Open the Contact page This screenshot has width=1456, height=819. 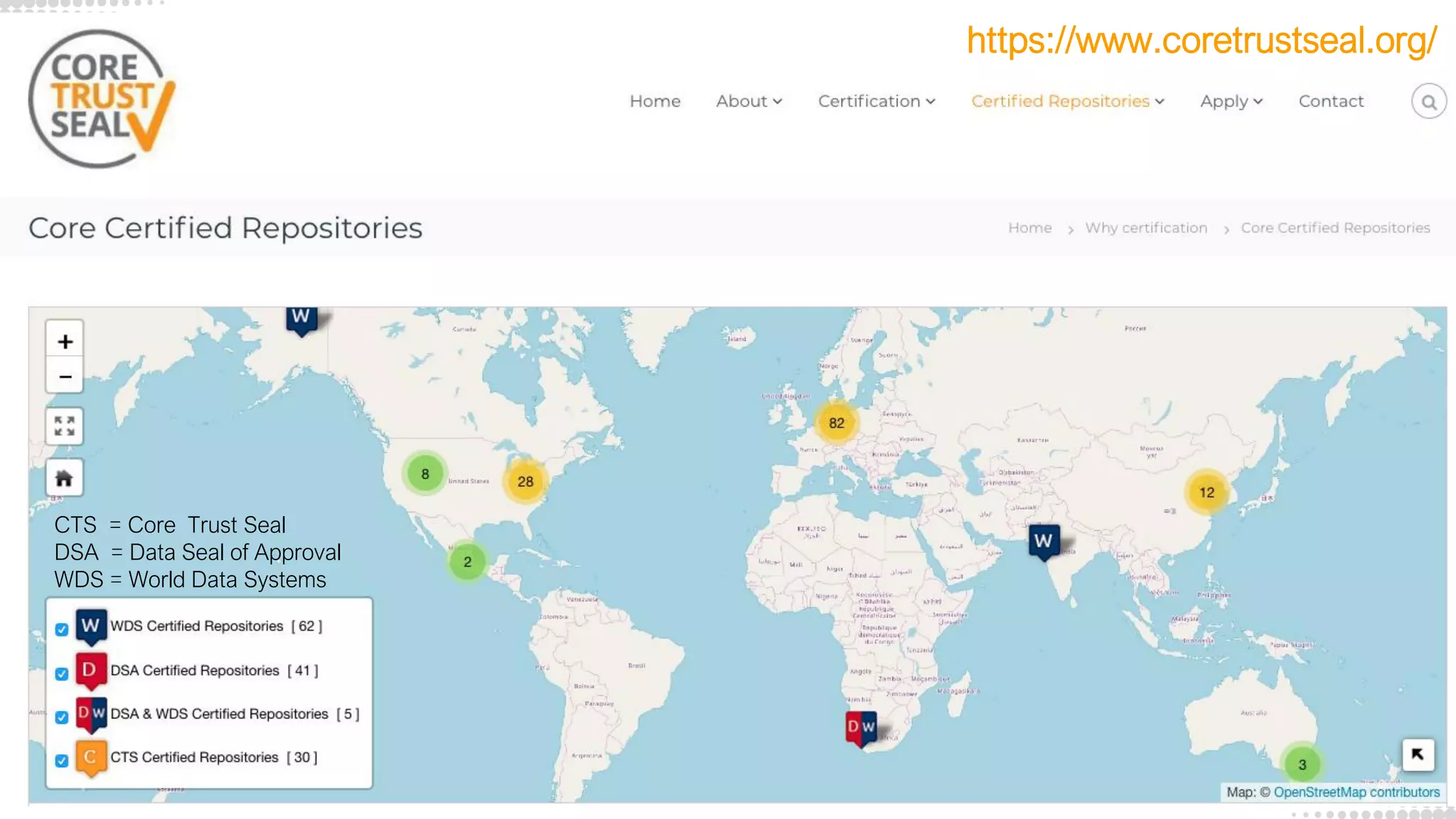click(x=1331, y=101)
